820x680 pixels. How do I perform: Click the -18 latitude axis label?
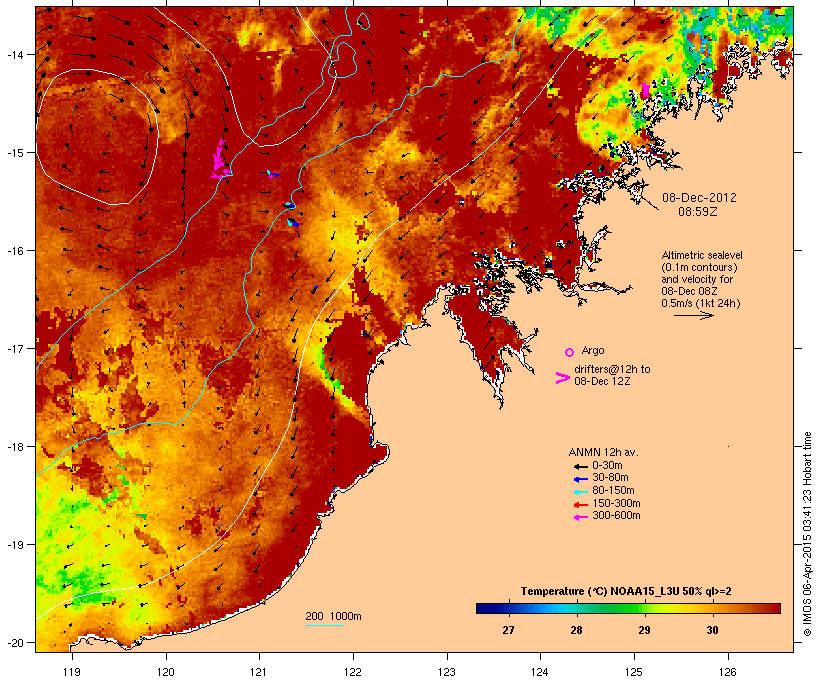(x=14, y=447)
